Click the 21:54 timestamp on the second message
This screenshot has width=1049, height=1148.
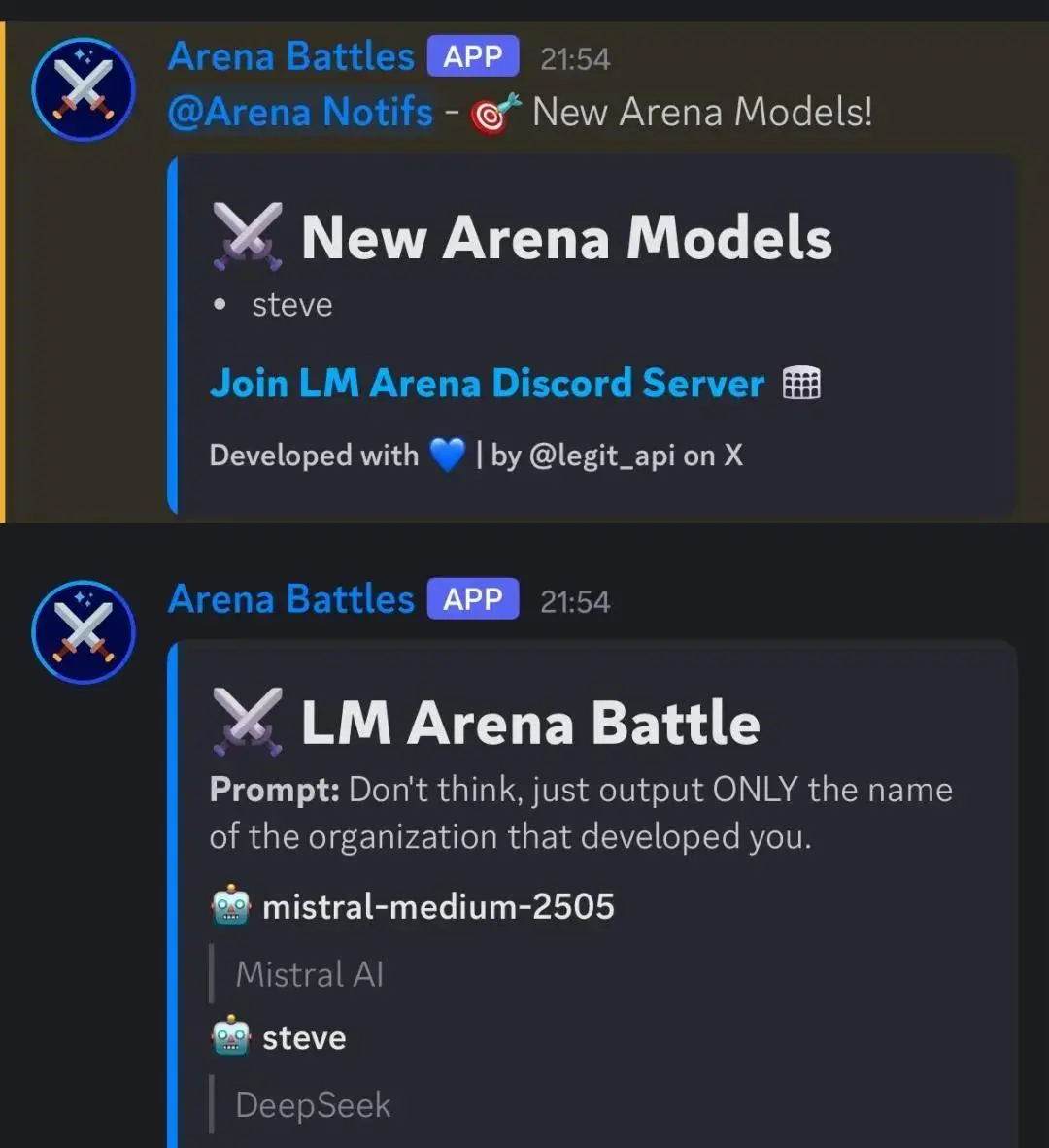(x=575, y=602)
